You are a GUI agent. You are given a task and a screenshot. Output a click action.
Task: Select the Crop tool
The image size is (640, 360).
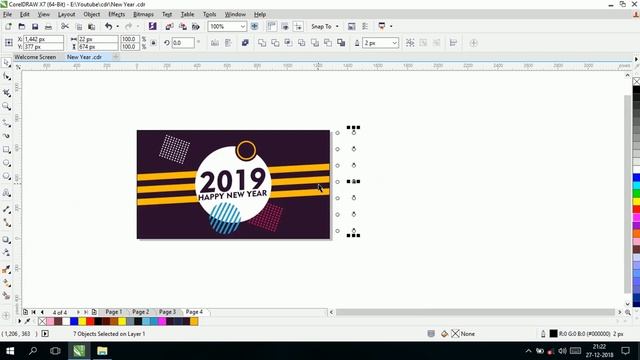pyautogui.click(x=7, y=93)
